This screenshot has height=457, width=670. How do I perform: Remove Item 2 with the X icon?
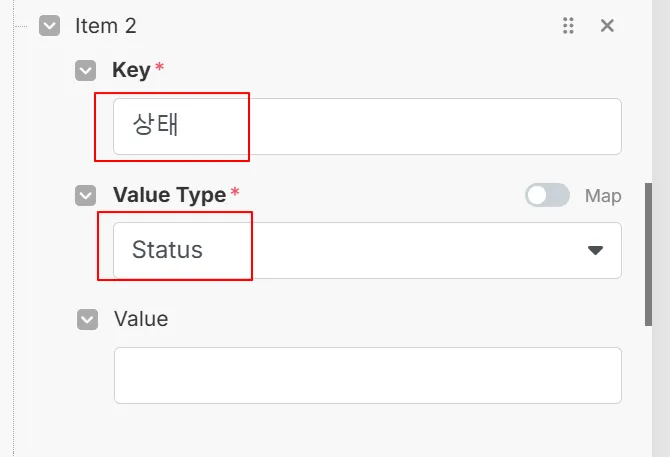607,26
